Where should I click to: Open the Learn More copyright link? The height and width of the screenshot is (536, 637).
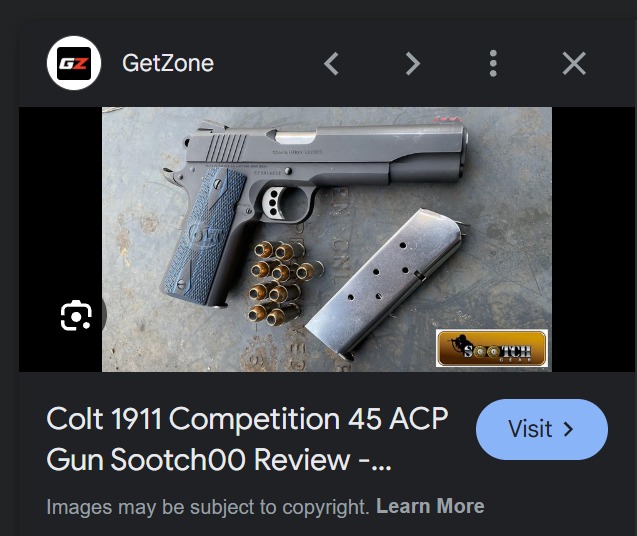(430, 506)
